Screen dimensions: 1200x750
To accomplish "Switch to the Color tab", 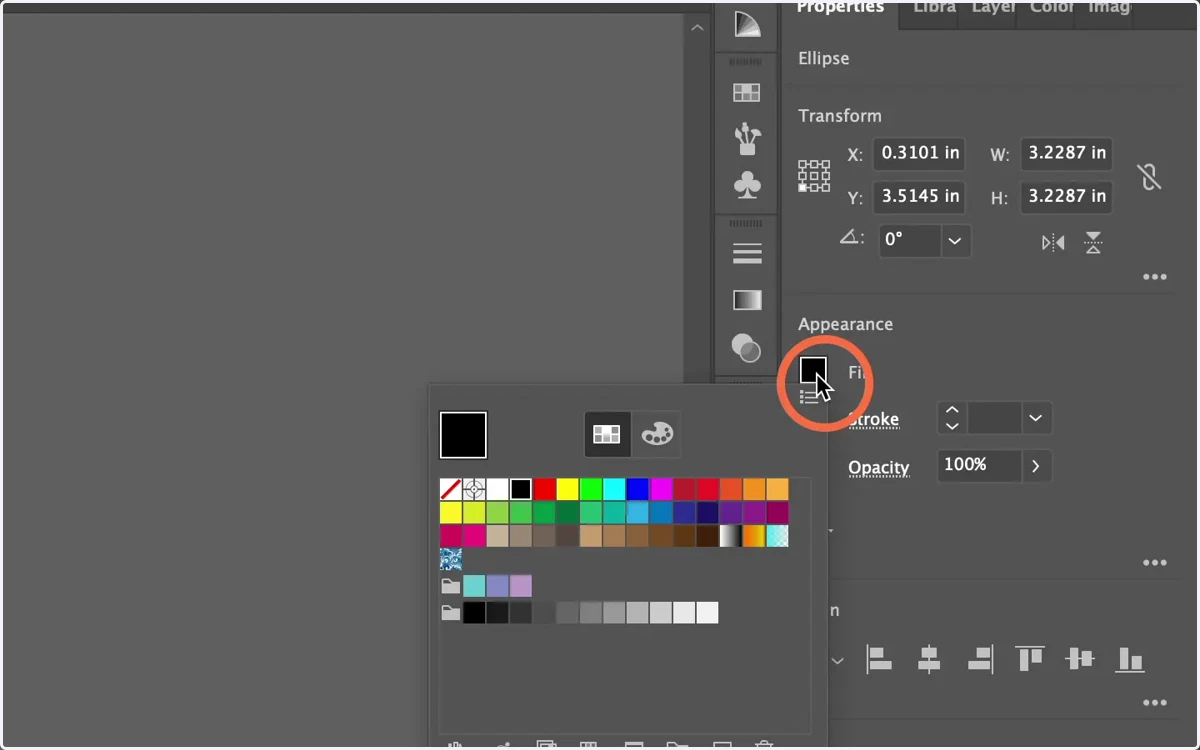I will click(1051, 8).
